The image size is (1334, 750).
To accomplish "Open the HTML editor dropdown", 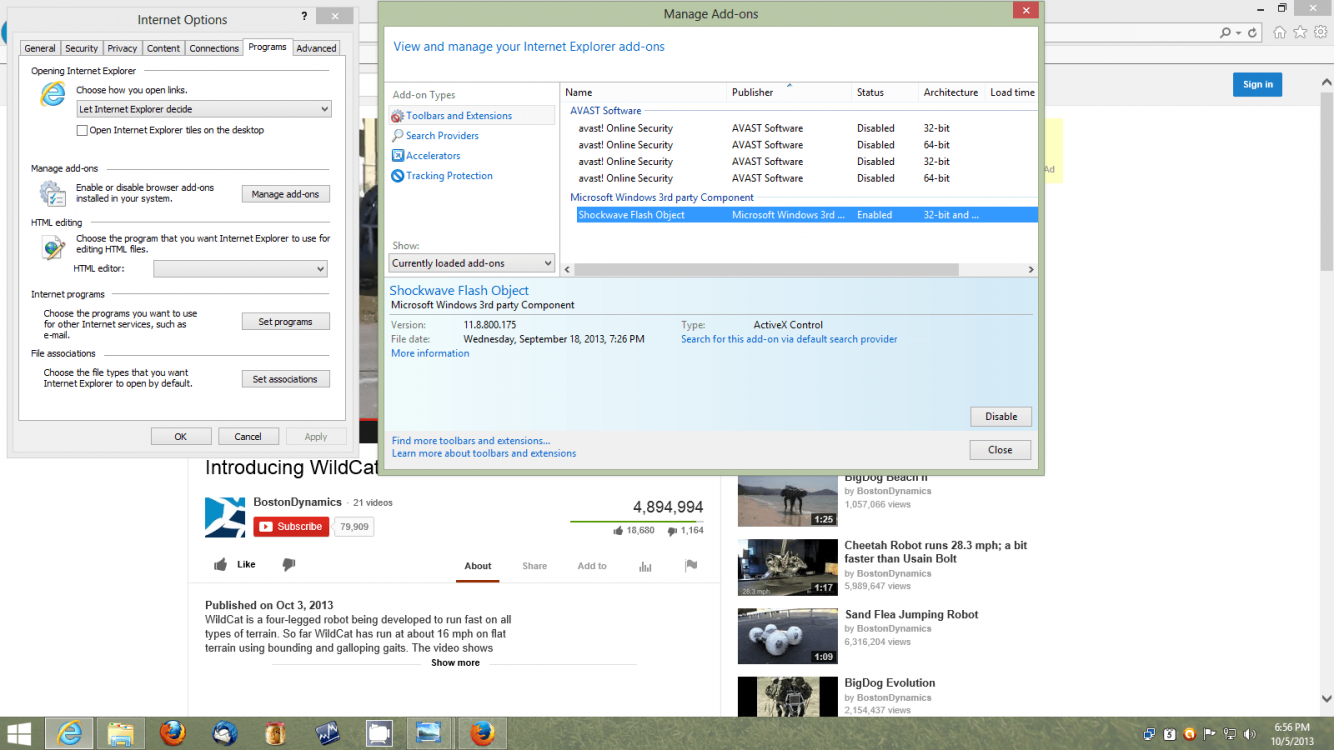I will 240,269.
